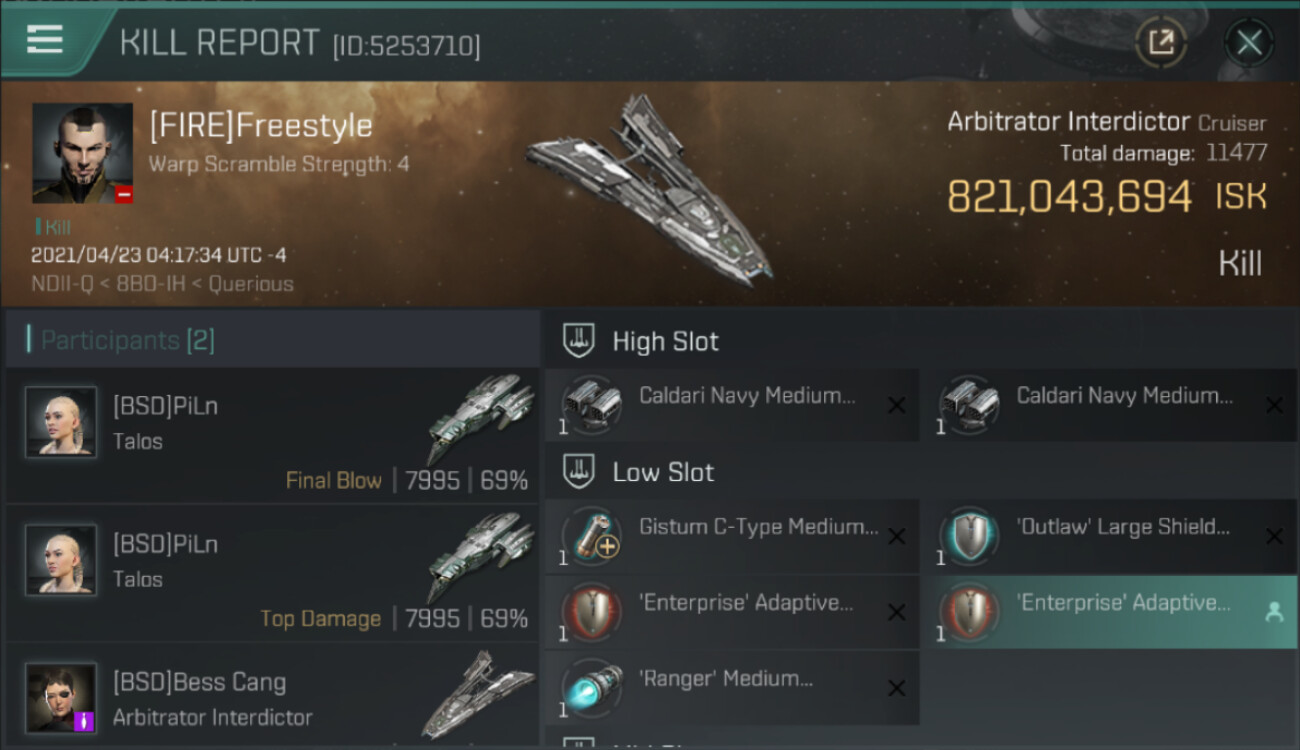Click the share kill report icon
This screenshot has height=750, width=1300.
click(1161, 42)
